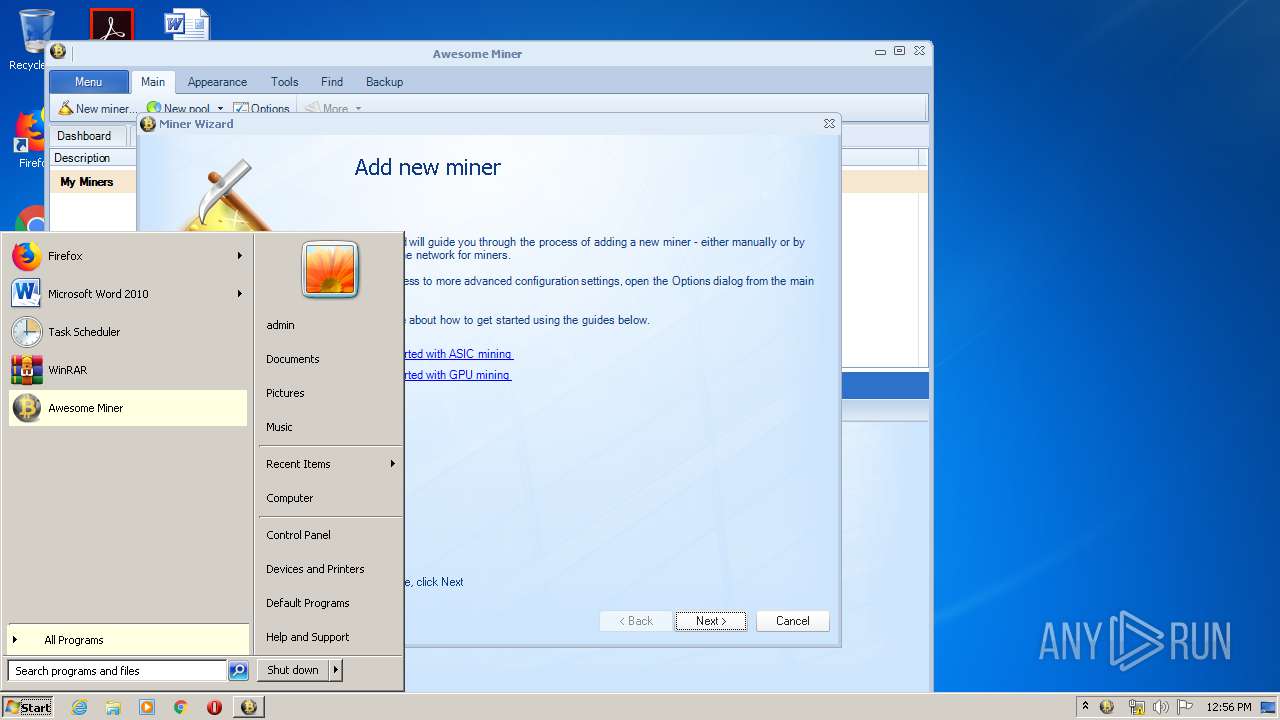Focus the Search programs and files box
The width and height of the screenshot is (1280, 720).
(x=117, y=671)
